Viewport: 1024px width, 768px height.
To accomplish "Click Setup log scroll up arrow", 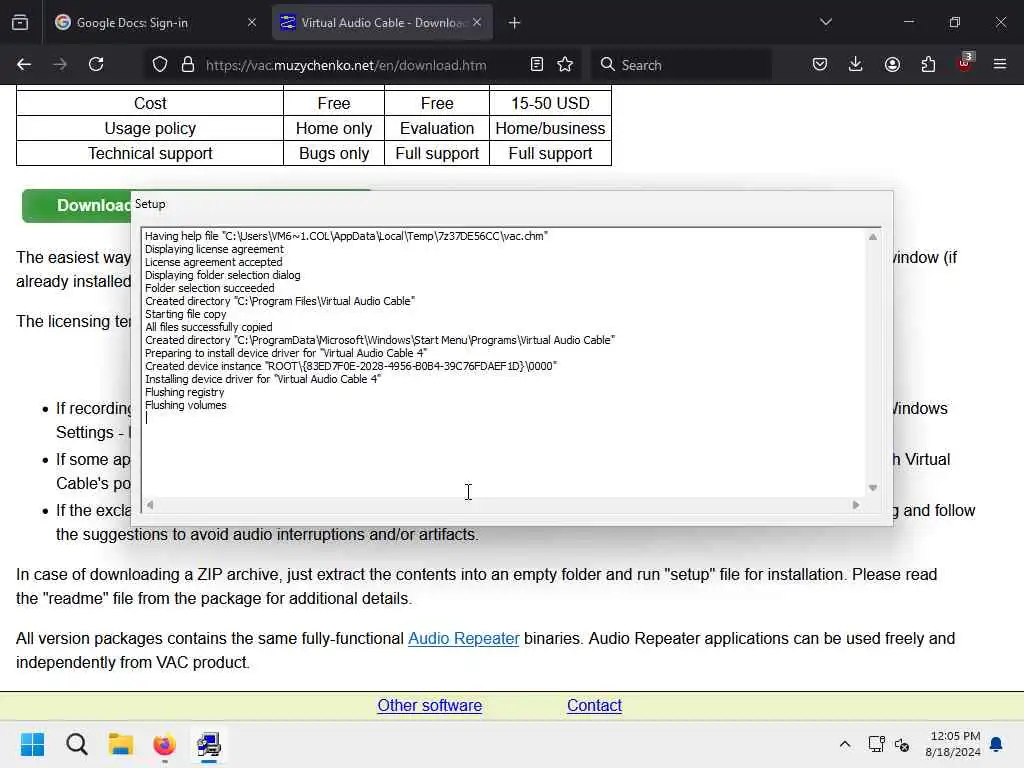I will click(872, 237).
